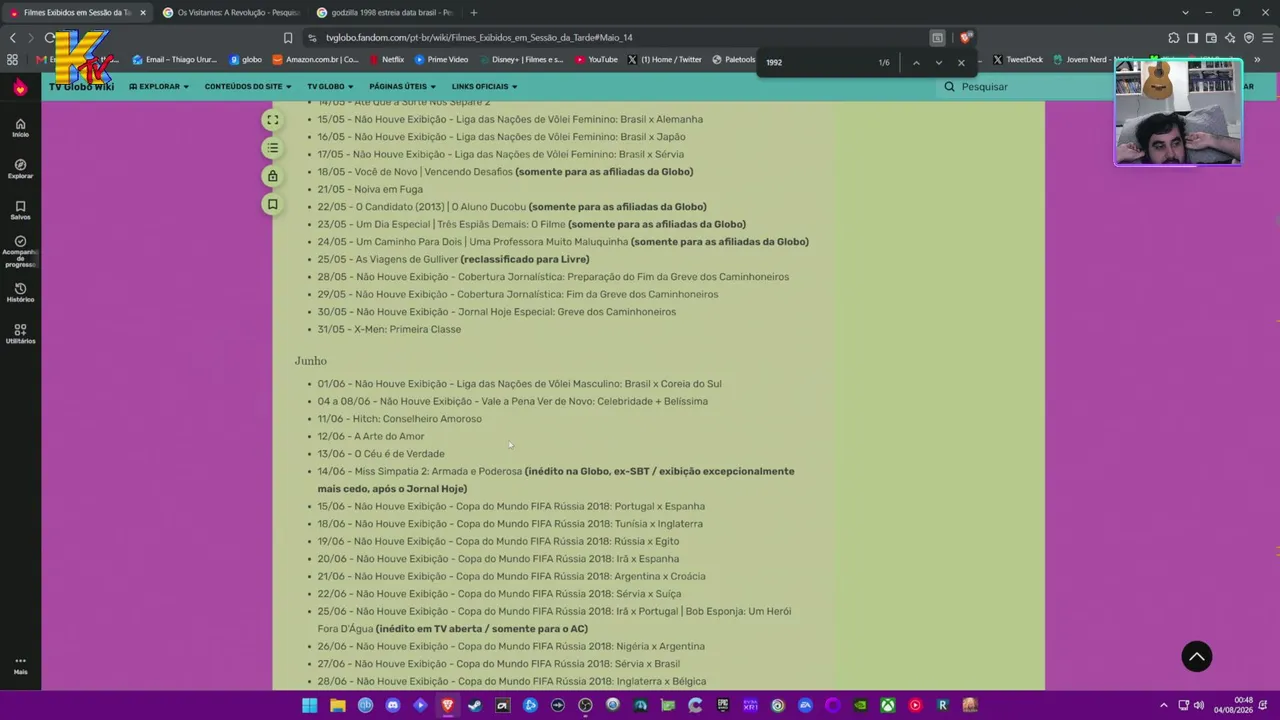
Task: Expand the Links Oficiais menu
Action: 484,87
